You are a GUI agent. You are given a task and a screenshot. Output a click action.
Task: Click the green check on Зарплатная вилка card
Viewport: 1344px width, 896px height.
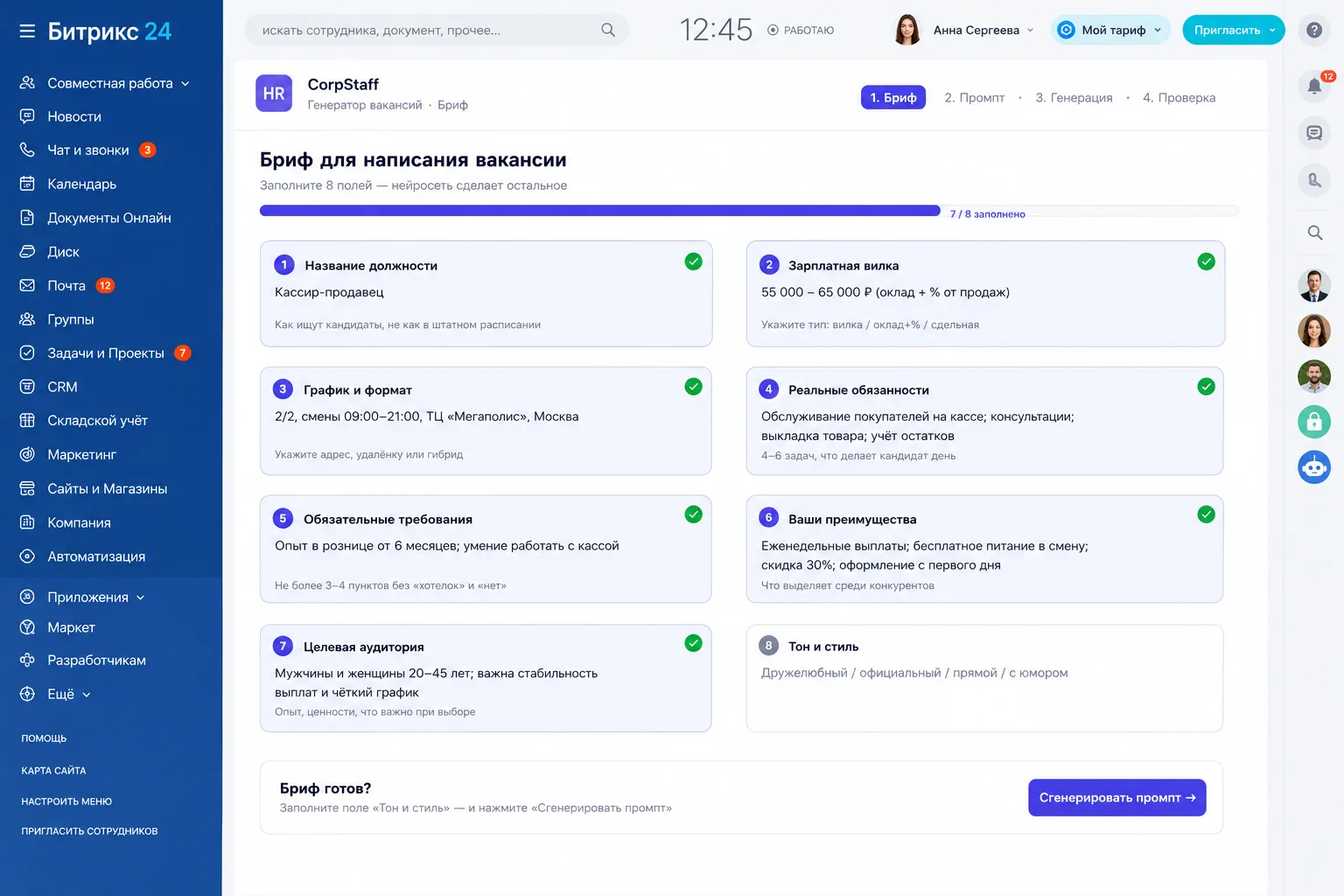pos(1207,262)
